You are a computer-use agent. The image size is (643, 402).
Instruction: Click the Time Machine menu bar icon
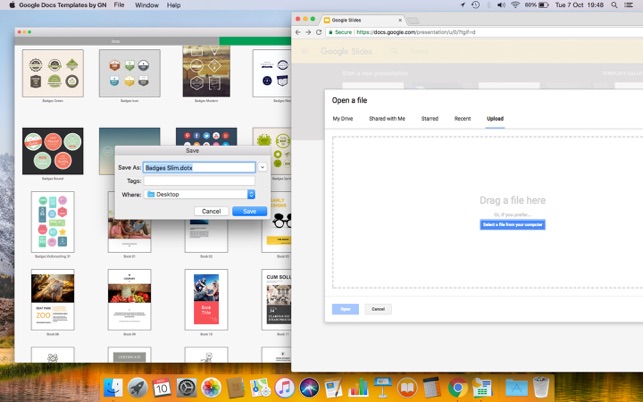click(475, 5)
